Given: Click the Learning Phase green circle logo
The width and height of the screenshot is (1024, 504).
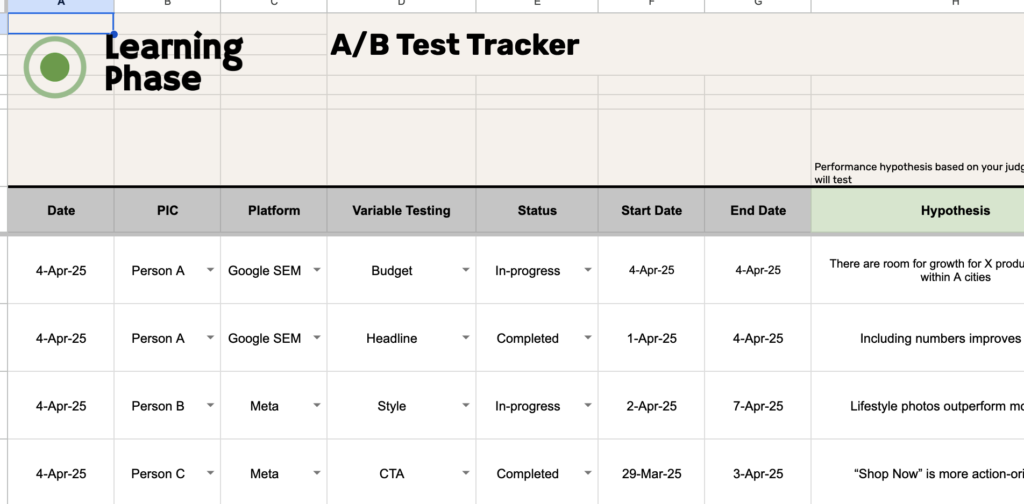Looking at the screenshot, I should pos(55,67).
